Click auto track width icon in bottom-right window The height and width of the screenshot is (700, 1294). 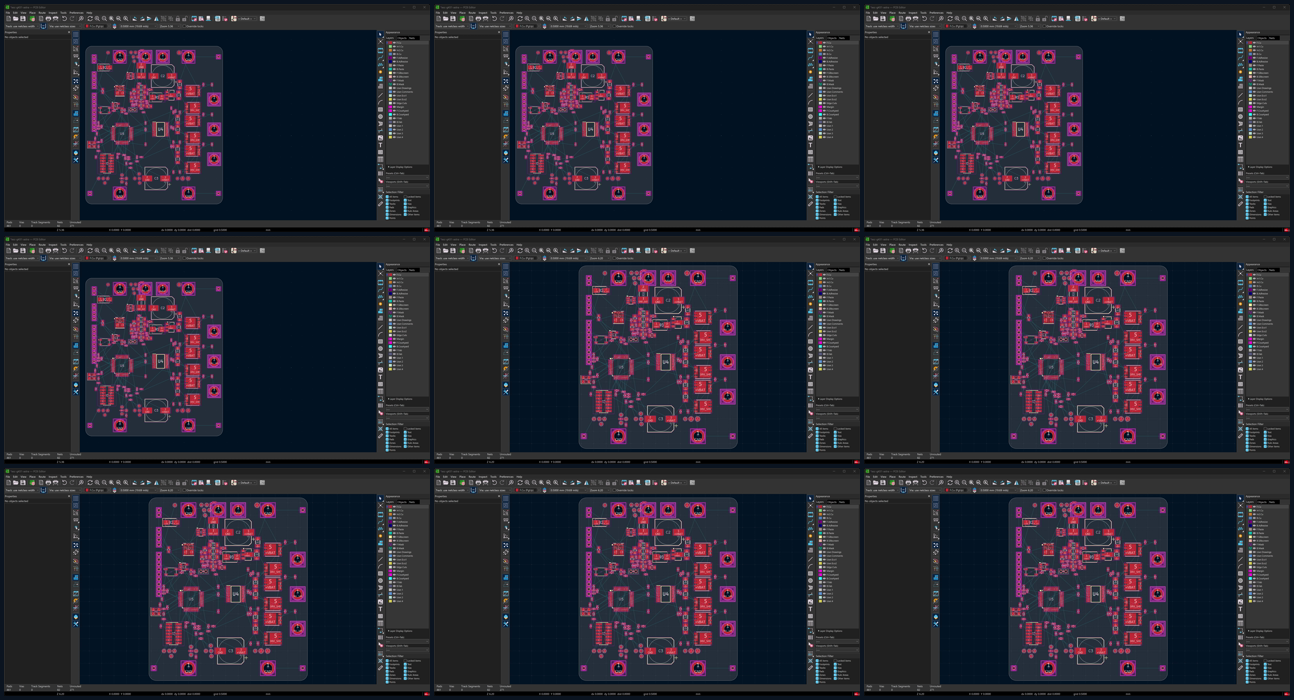903,490
